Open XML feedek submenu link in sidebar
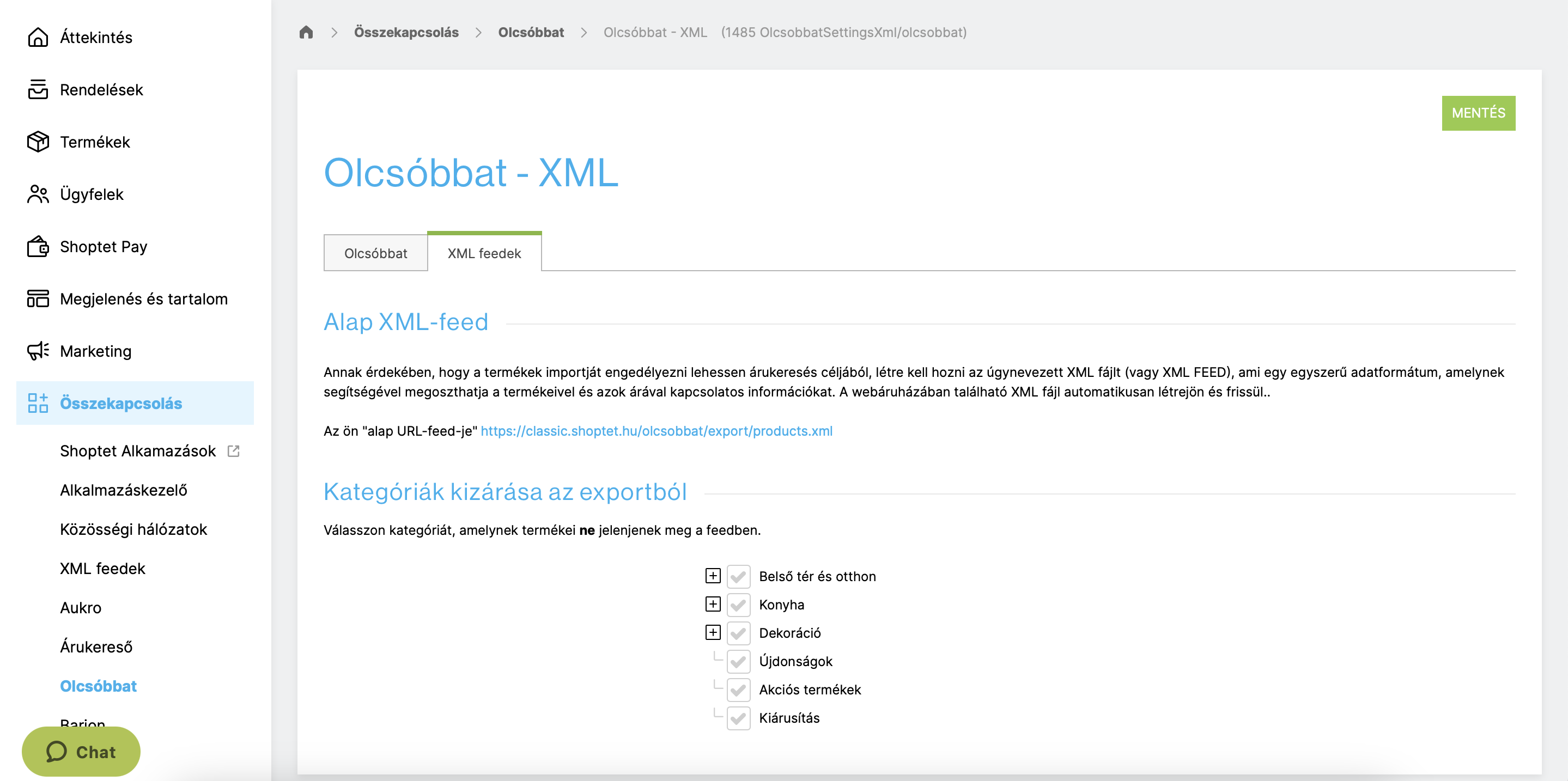The width and height of the screenshot is (1568, 781). (x=102, y=569)
